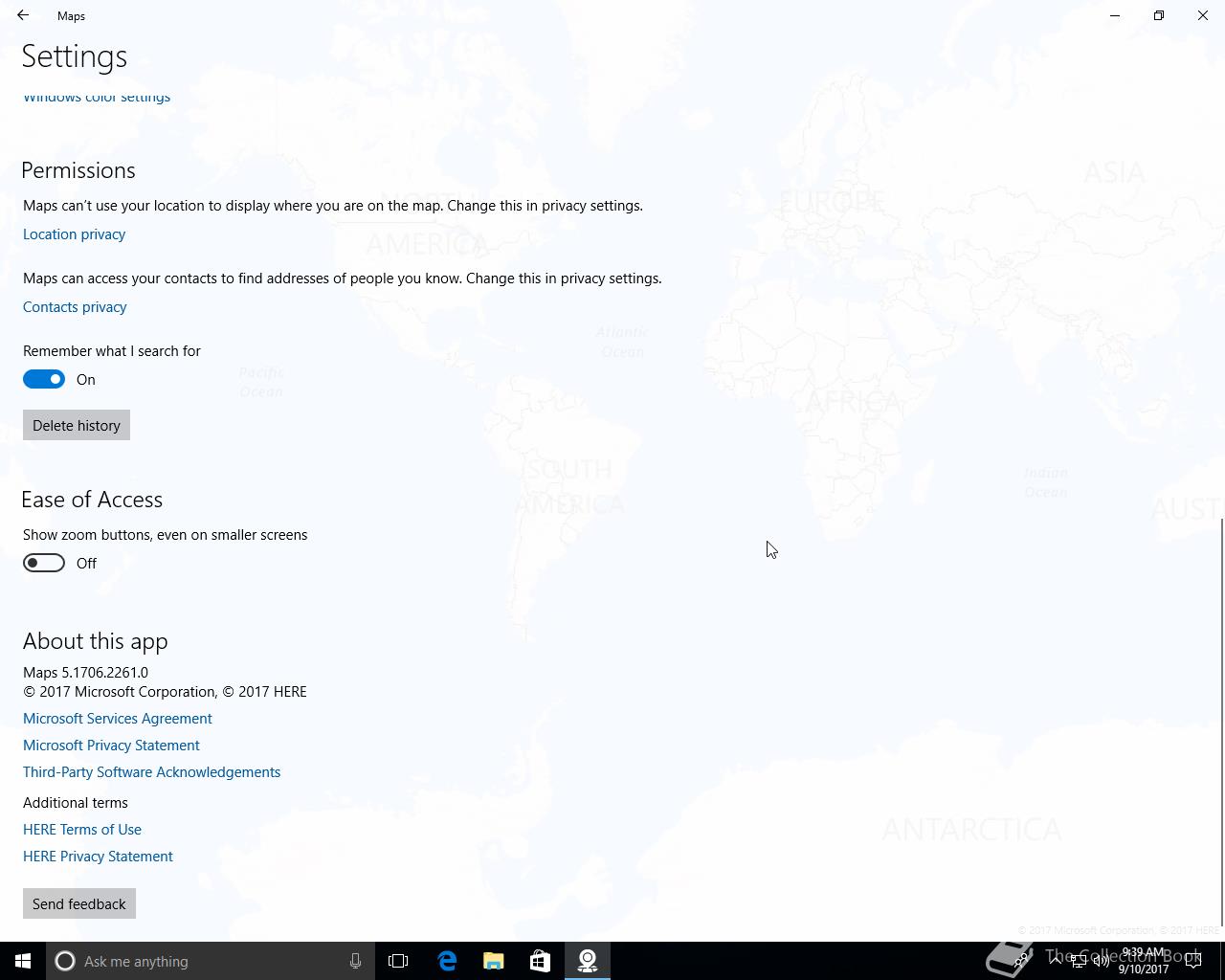This screenshot has height=980, width=1225.
Task: Open File Explorer from taskbar
Action: click(494, 961)
